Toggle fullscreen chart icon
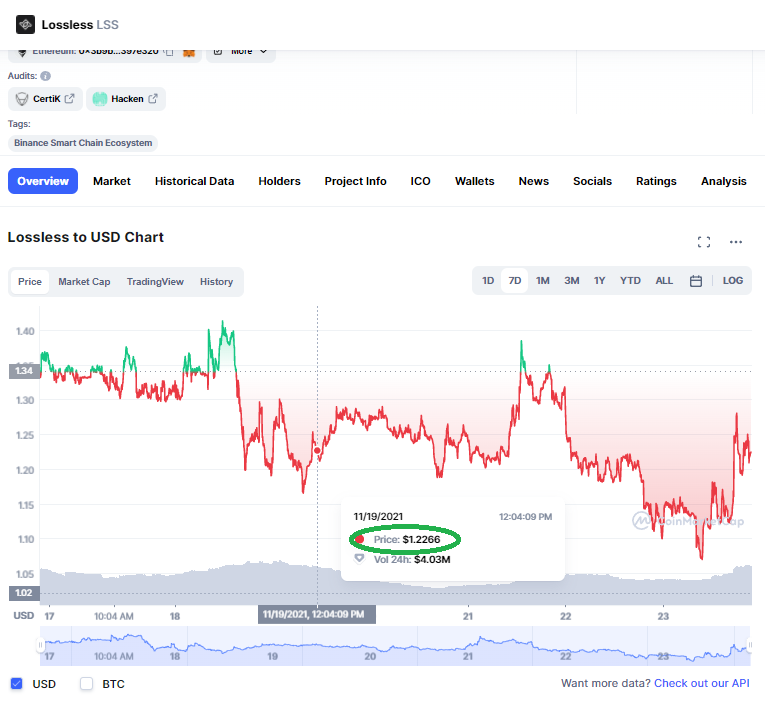765x702 pixels. click(x=704, y=242)
